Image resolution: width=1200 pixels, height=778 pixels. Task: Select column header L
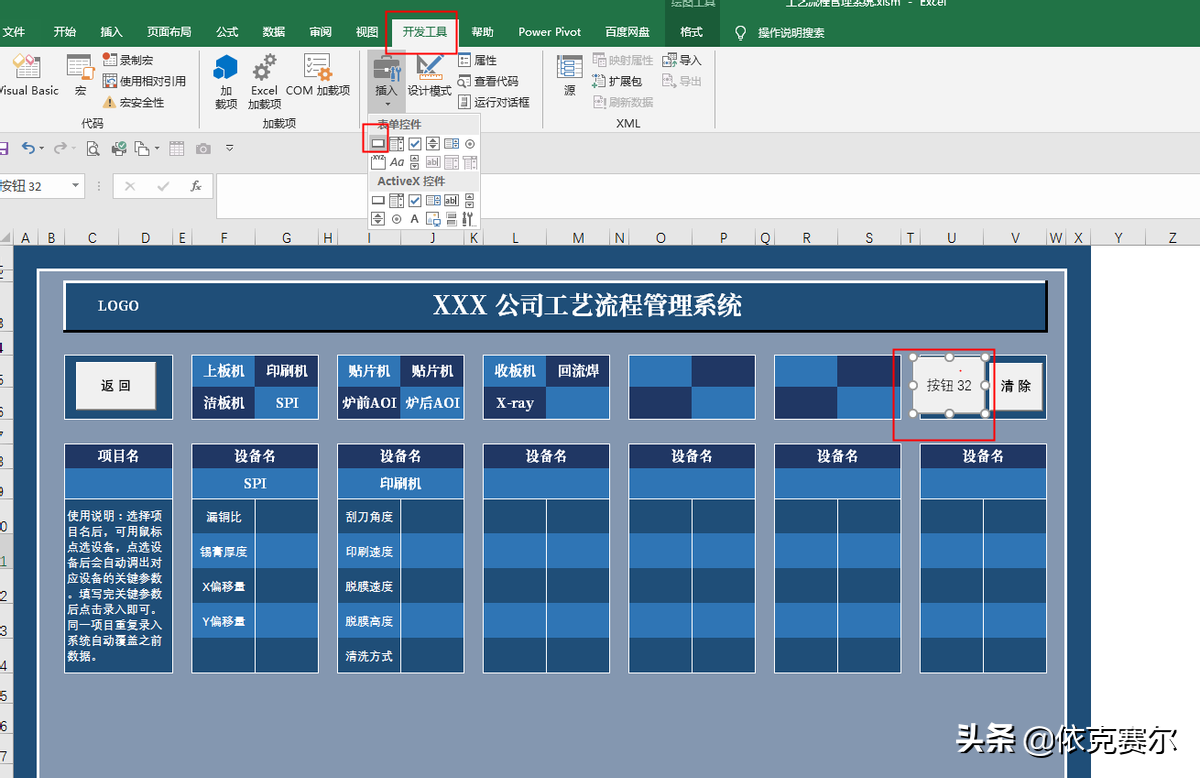515,238
